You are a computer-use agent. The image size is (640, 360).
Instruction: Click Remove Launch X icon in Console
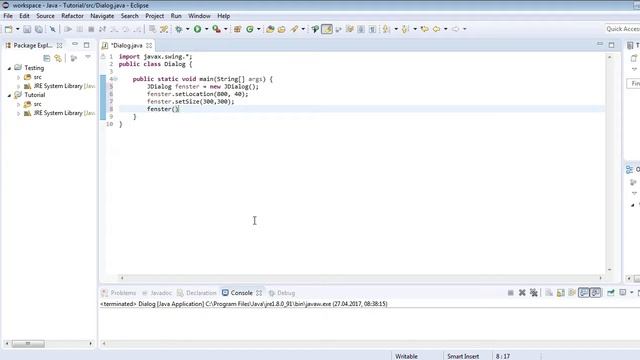click(522, 293)
